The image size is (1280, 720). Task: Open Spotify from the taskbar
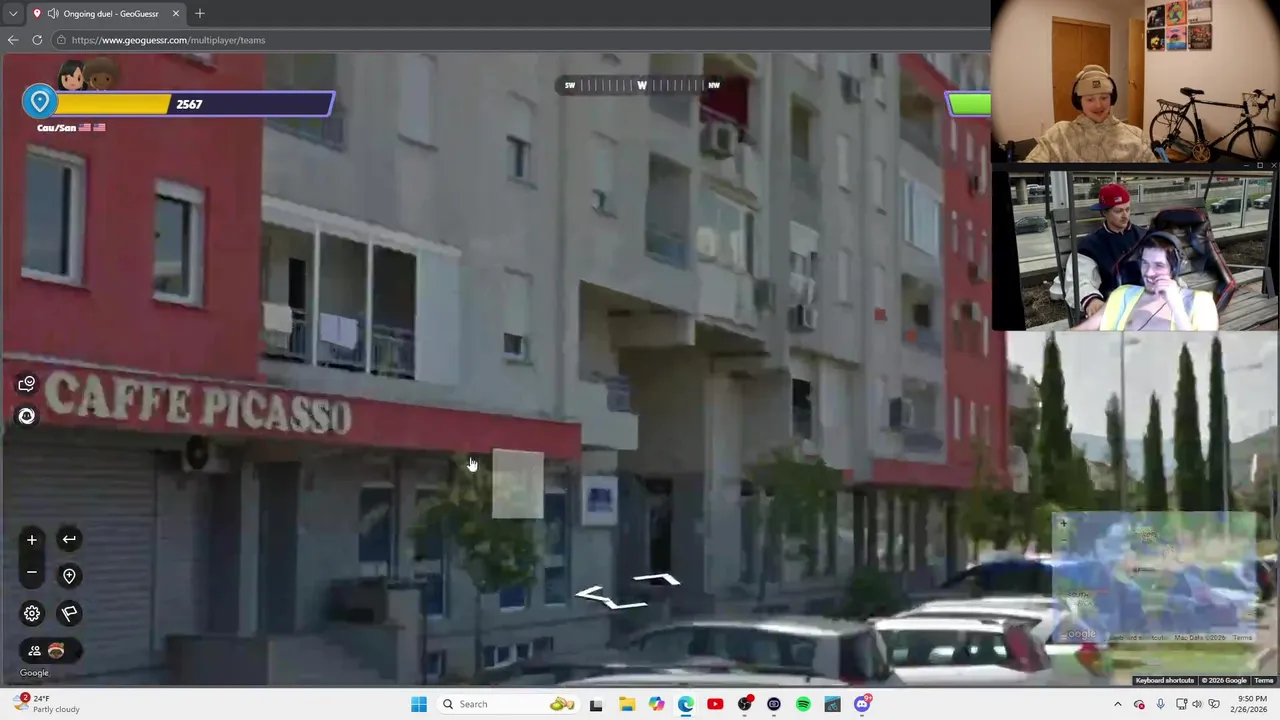[x=803, y=704]
